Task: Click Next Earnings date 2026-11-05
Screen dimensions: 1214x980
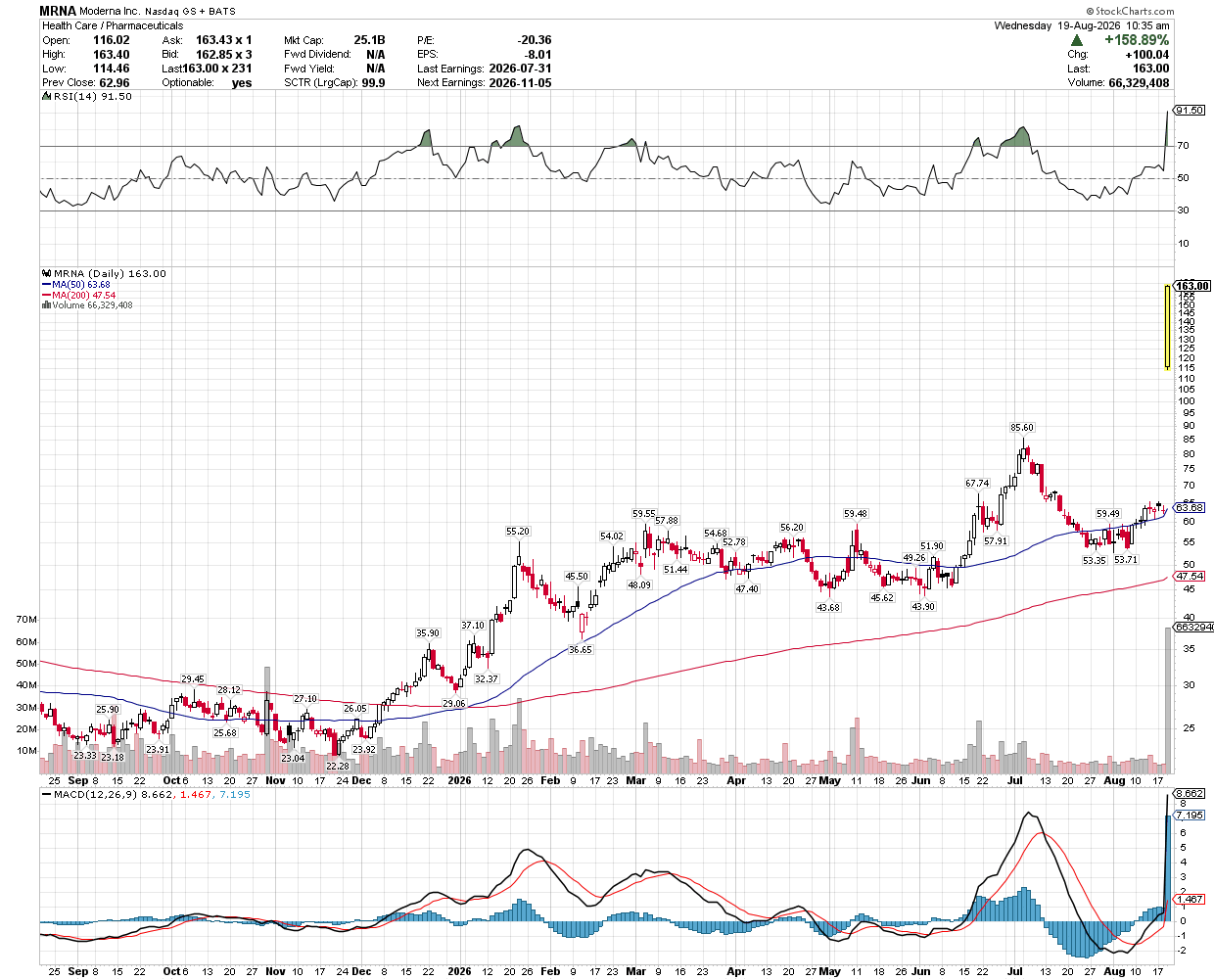Action: click(x=519, y=83)
